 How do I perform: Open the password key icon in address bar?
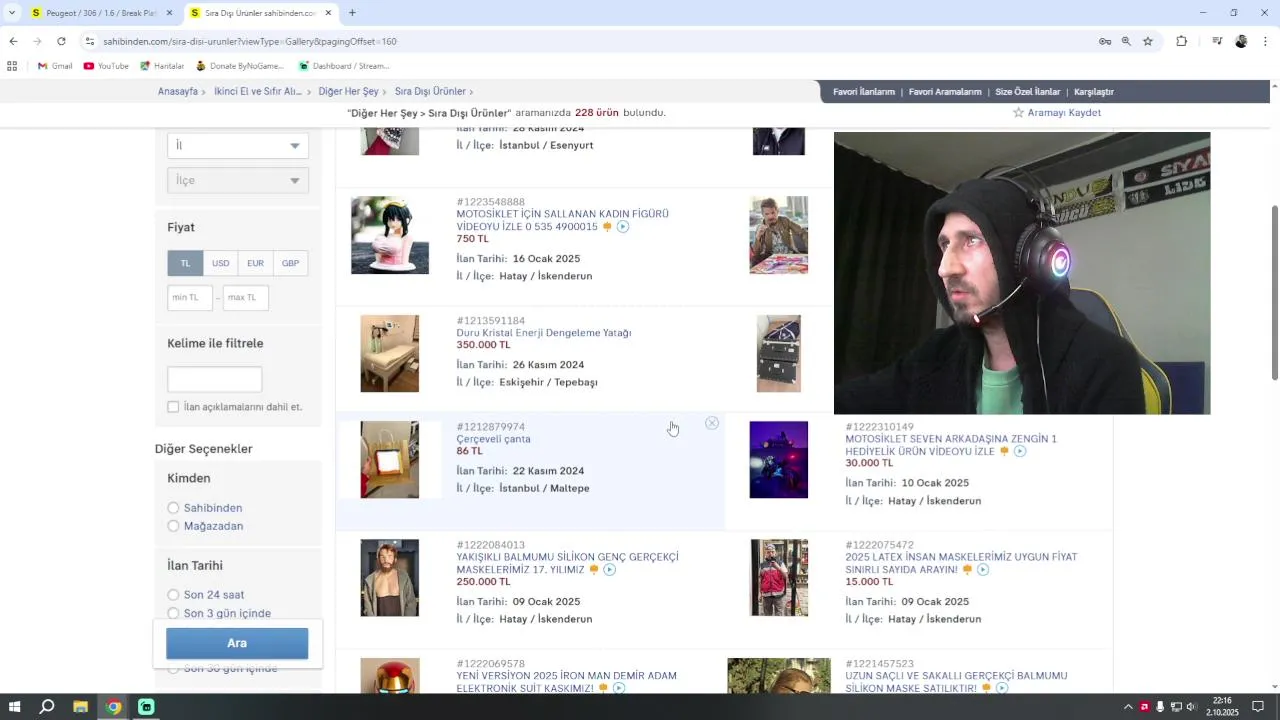pos(1105,41)
